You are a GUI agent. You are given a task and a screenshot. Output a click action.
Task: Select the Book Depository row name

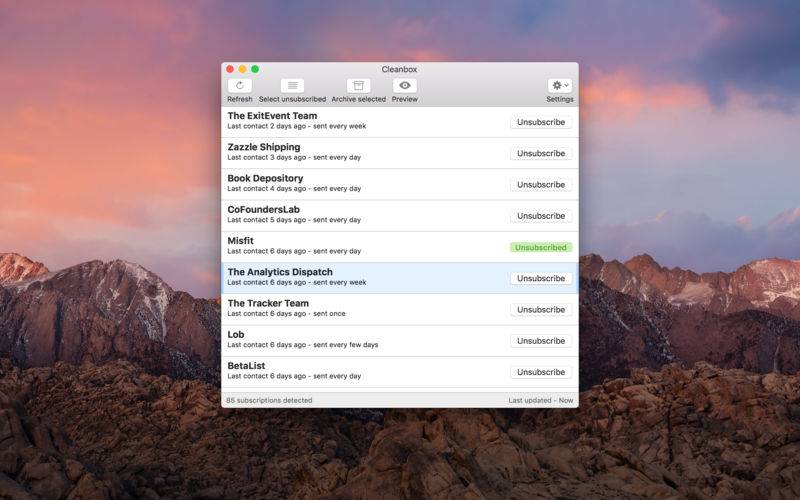[265, 178]
